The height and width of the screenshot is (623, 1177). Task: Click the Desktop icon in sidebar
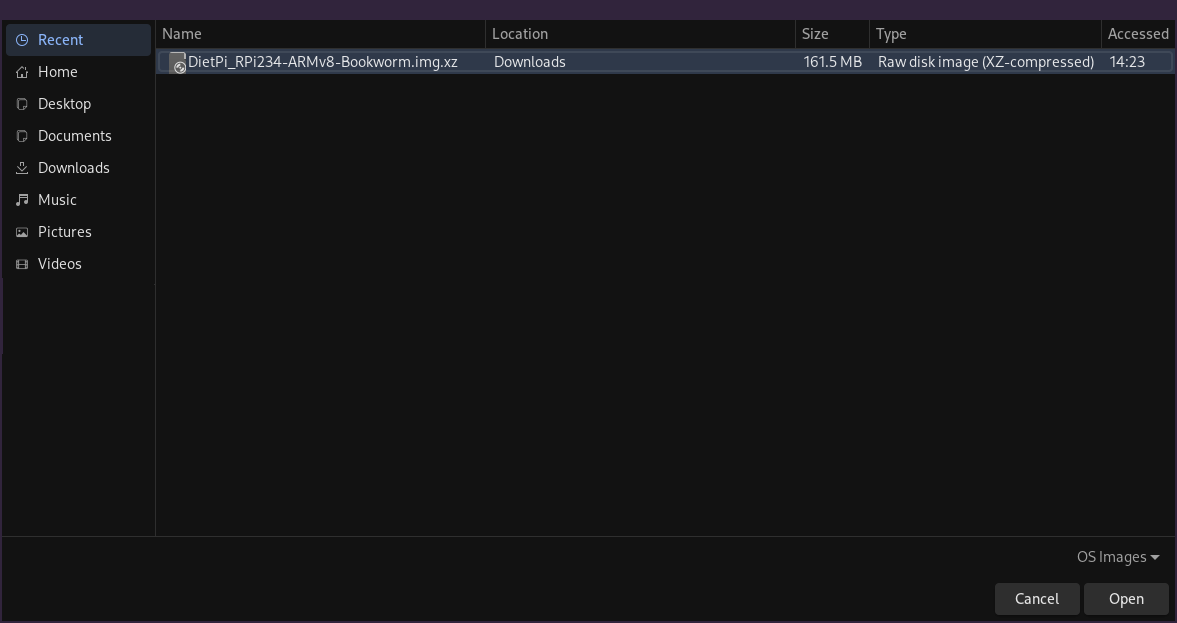tap(23, 104)
